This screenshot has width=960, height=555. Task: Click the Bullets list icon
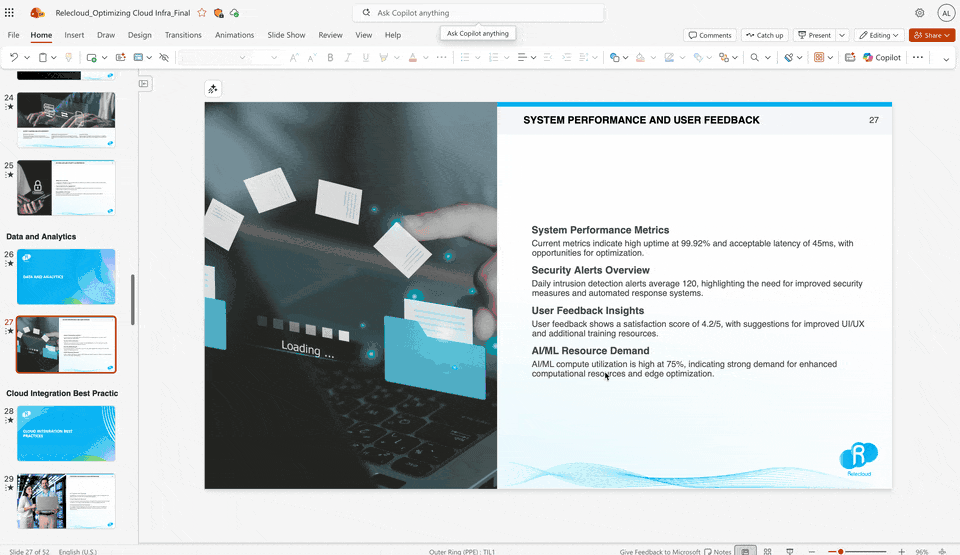(x=465, y=58)
